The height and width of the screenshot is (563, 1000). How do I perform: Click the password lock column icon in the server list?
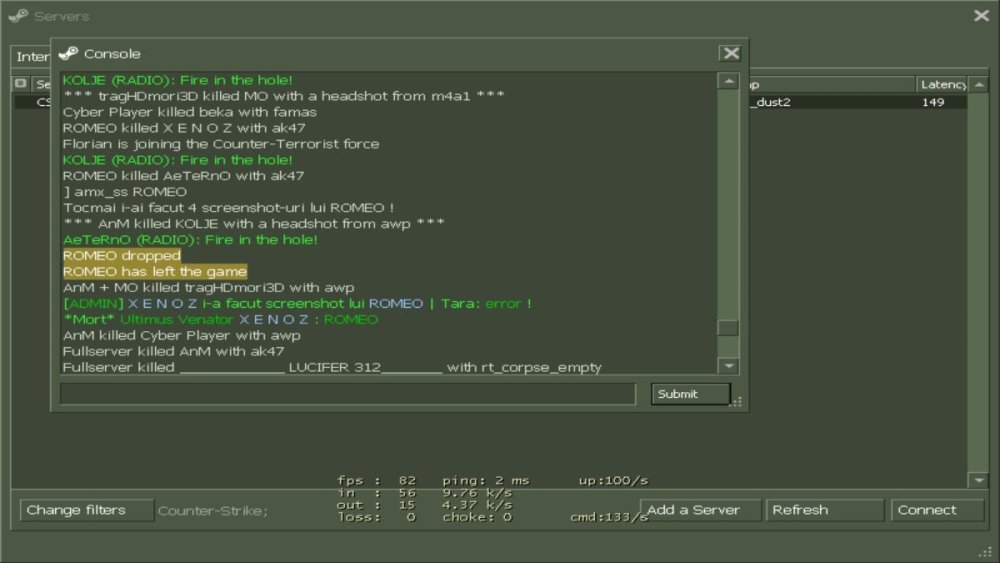(20, 84)
